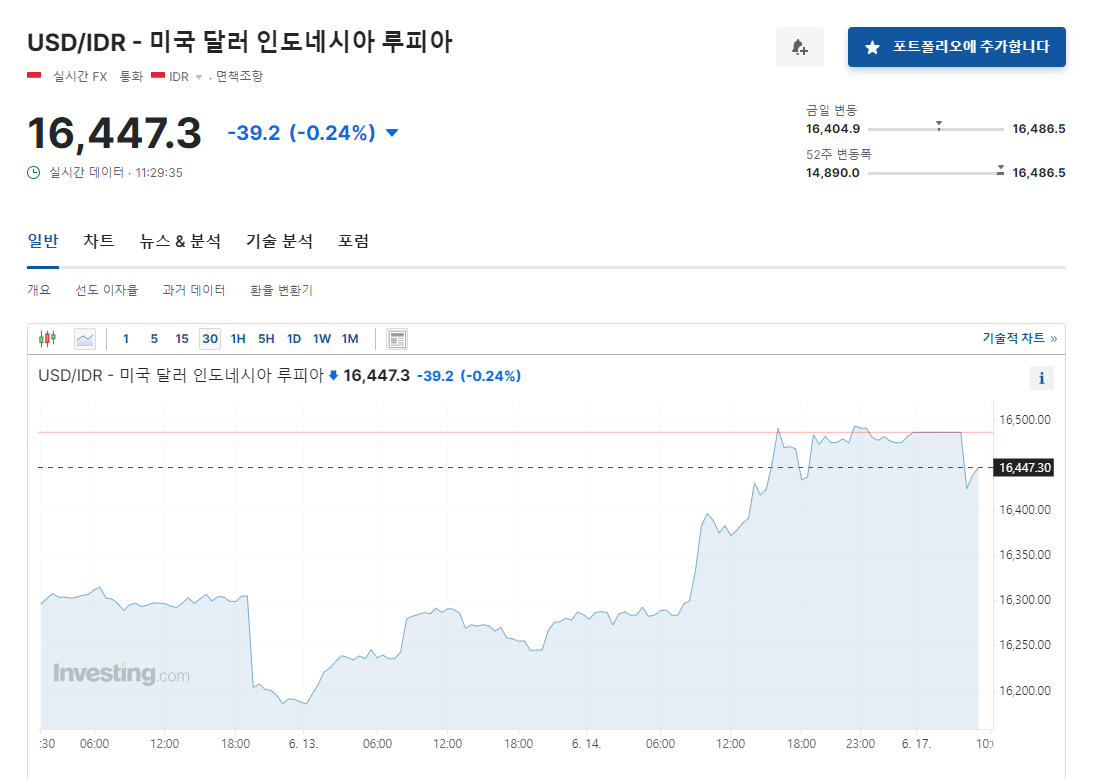Screen dimensions: 1096x779
Task: Click the star icon on portfolio button
Action: (871, 46)
